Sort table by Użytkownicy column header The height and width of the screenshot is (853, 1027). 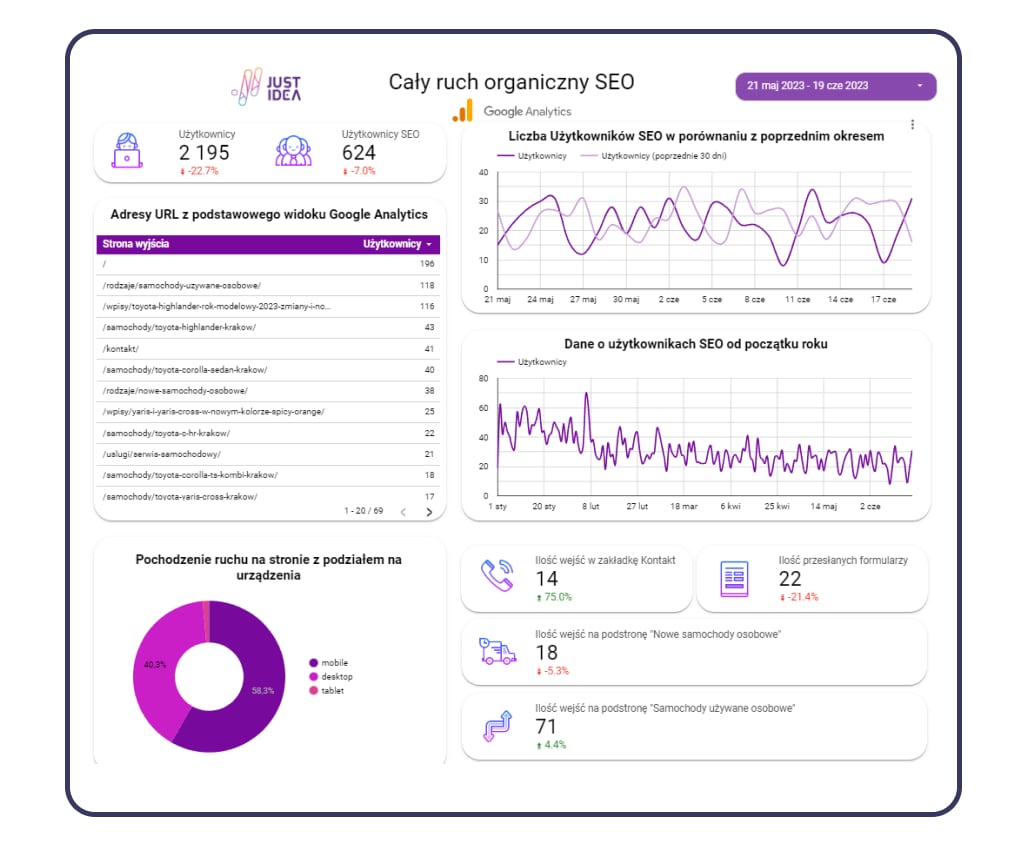click(397, 244)
